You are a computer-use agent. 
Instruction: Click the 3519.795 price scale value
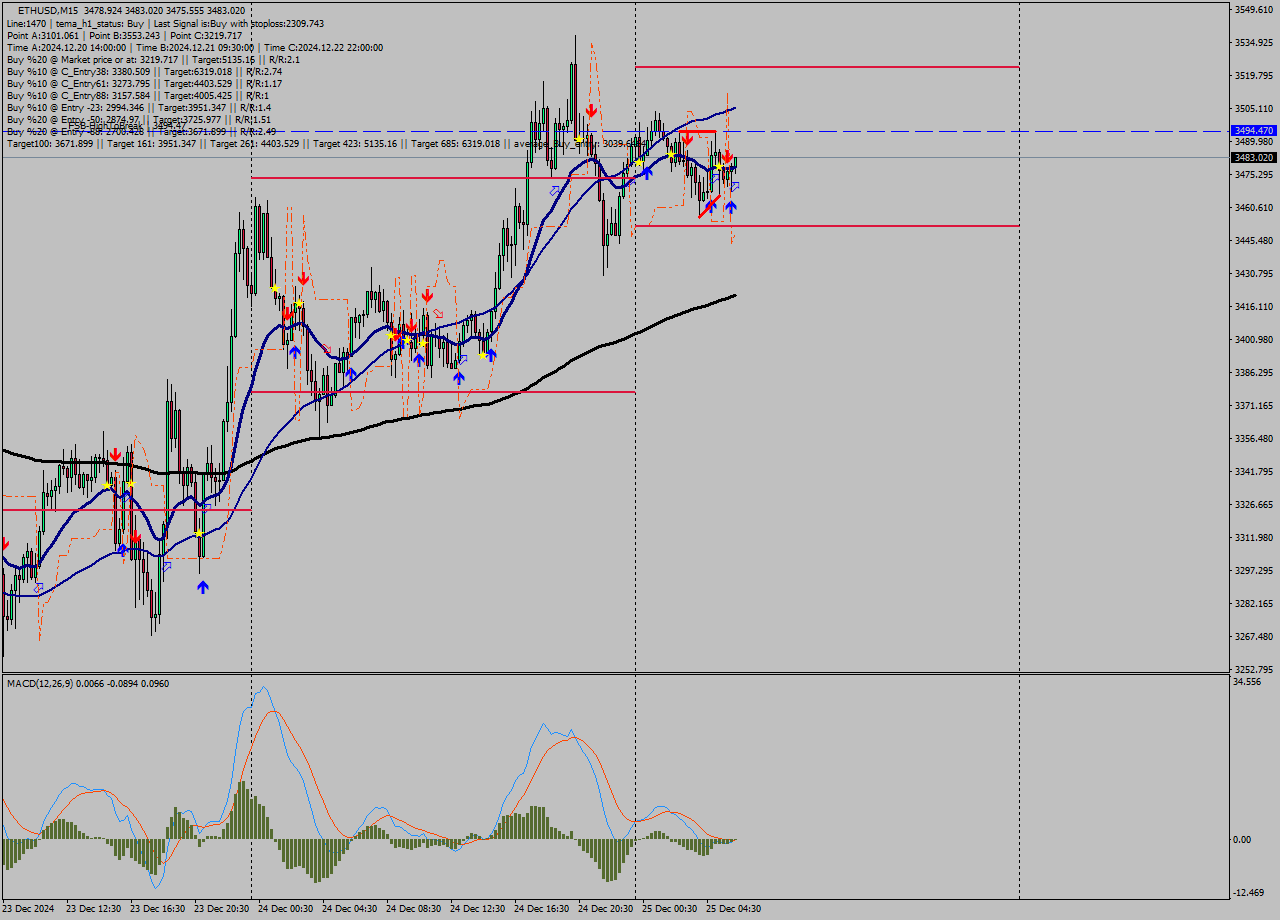tap(1254, 75)
